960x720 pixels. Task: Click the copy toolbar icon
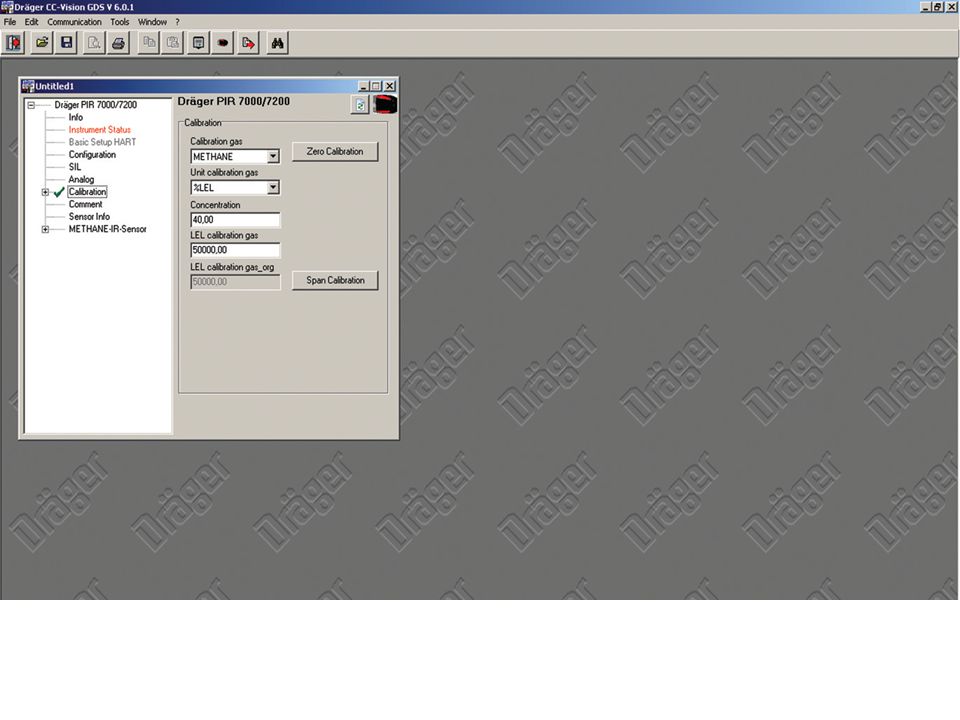click(x=149, y=43)
